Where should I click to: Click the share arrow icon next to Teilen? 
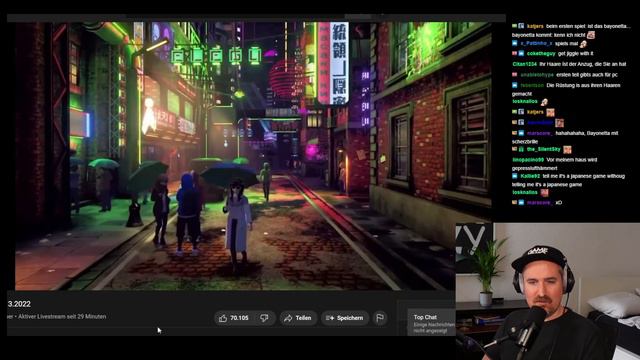pyautogui.click(x=288, y=318)
